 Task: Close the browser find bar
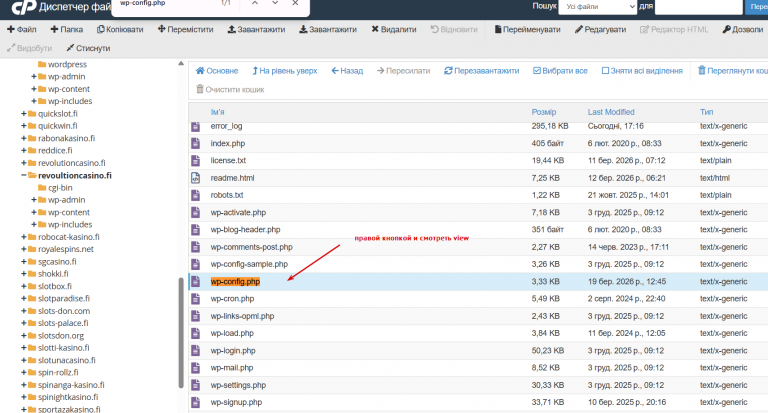(295, 3)
